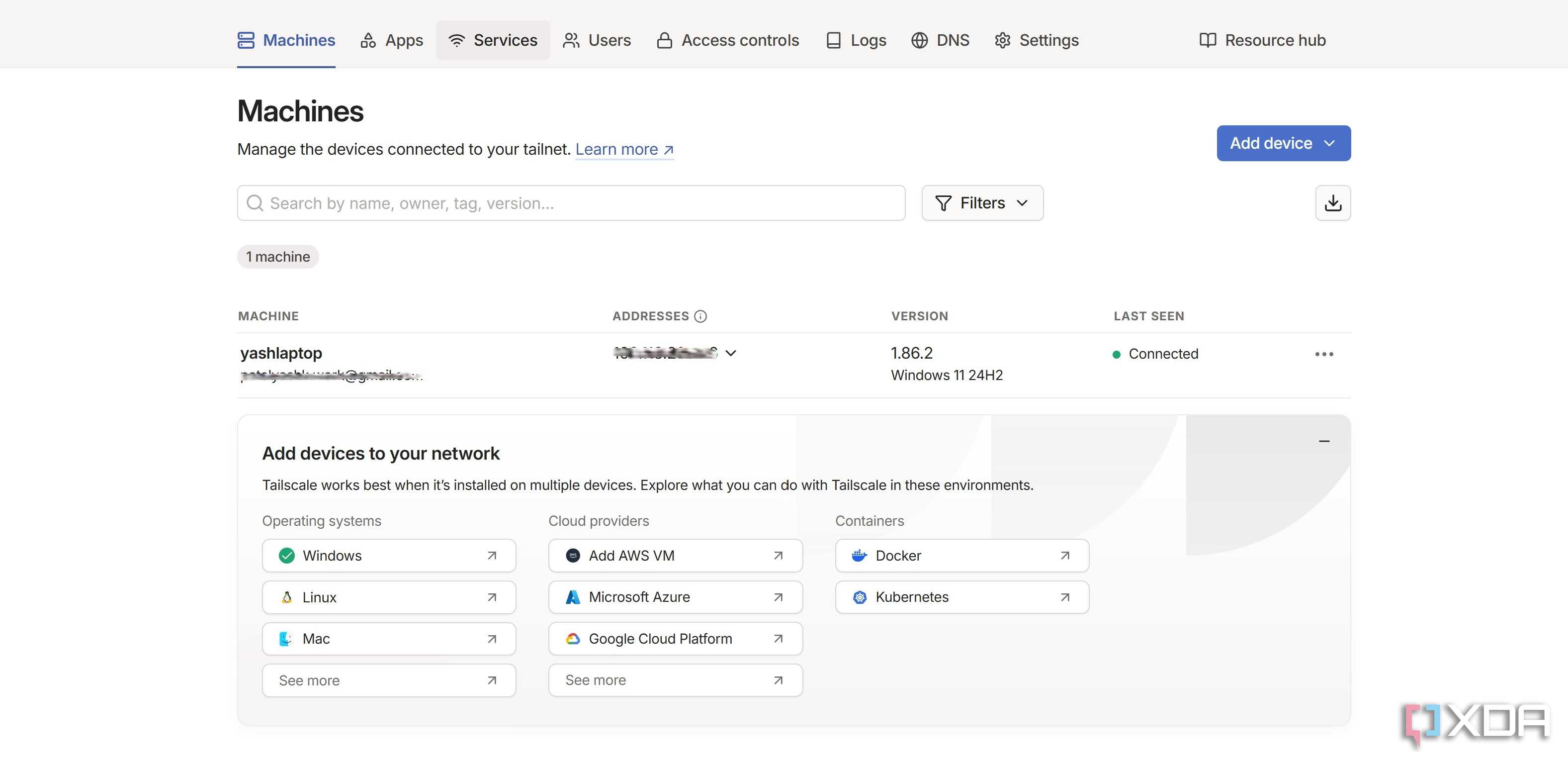This screenshot has width=1568, height=767.
Task: Open the Microsoft Azure option
Action: (x=676, y=597)
